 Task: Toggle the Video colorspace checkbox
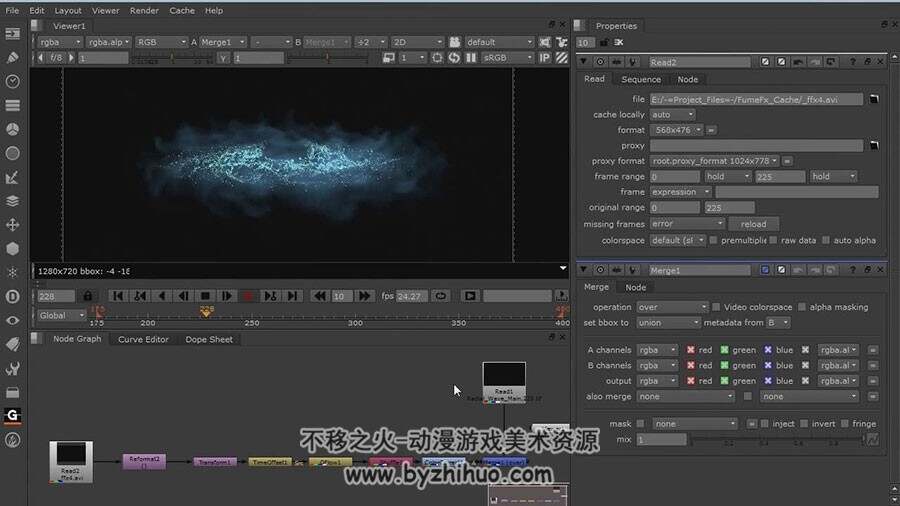pos(716,307)
